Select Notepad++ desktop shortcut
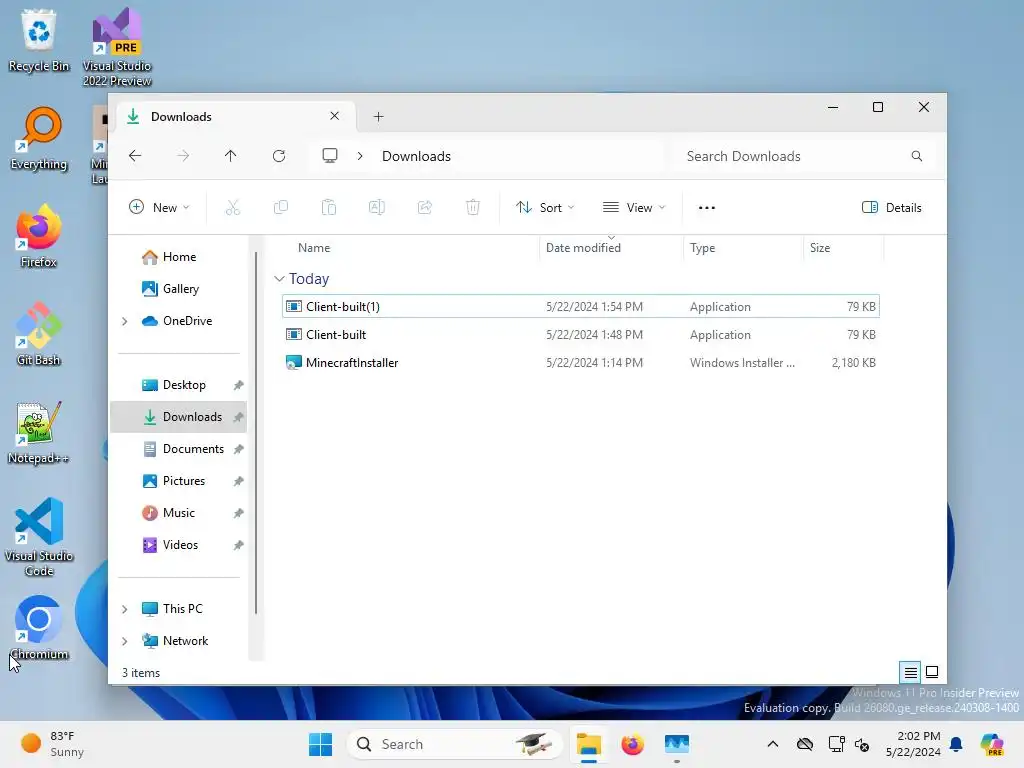This screenshot has width=1024, height=768. click(x=39, y=433)
